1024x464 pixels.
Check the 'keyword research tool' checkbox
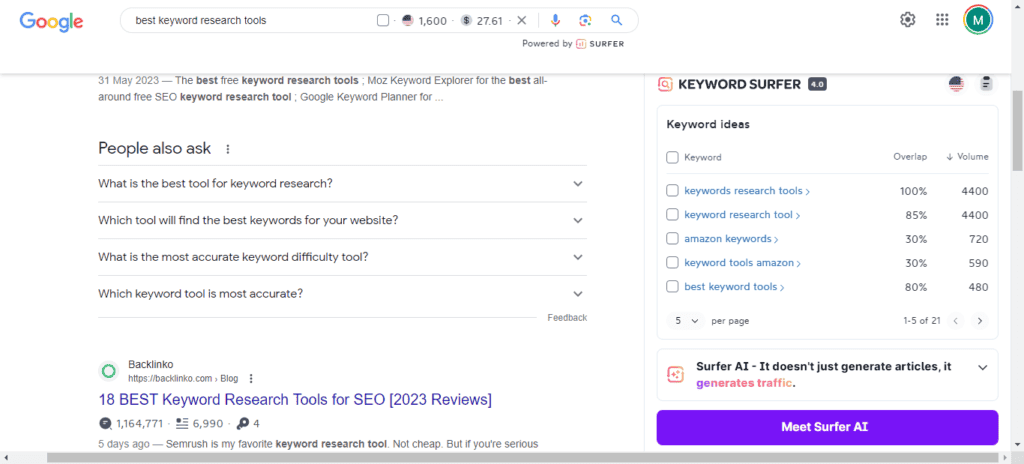[672, 214]
